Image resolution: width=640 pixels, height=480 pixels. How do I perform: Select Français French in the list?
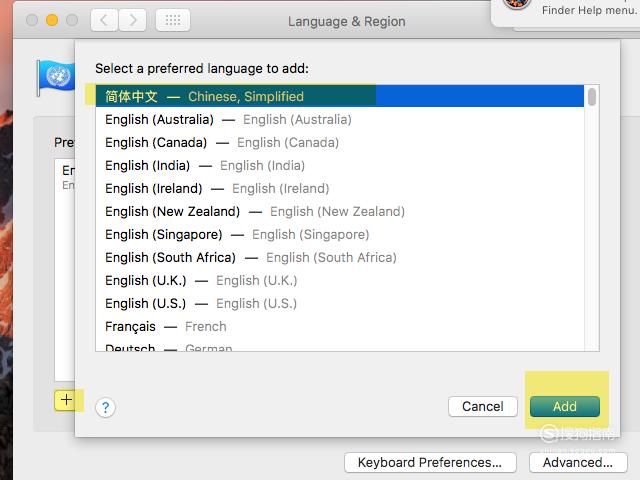pyautogui.click(x=340, y=327)
